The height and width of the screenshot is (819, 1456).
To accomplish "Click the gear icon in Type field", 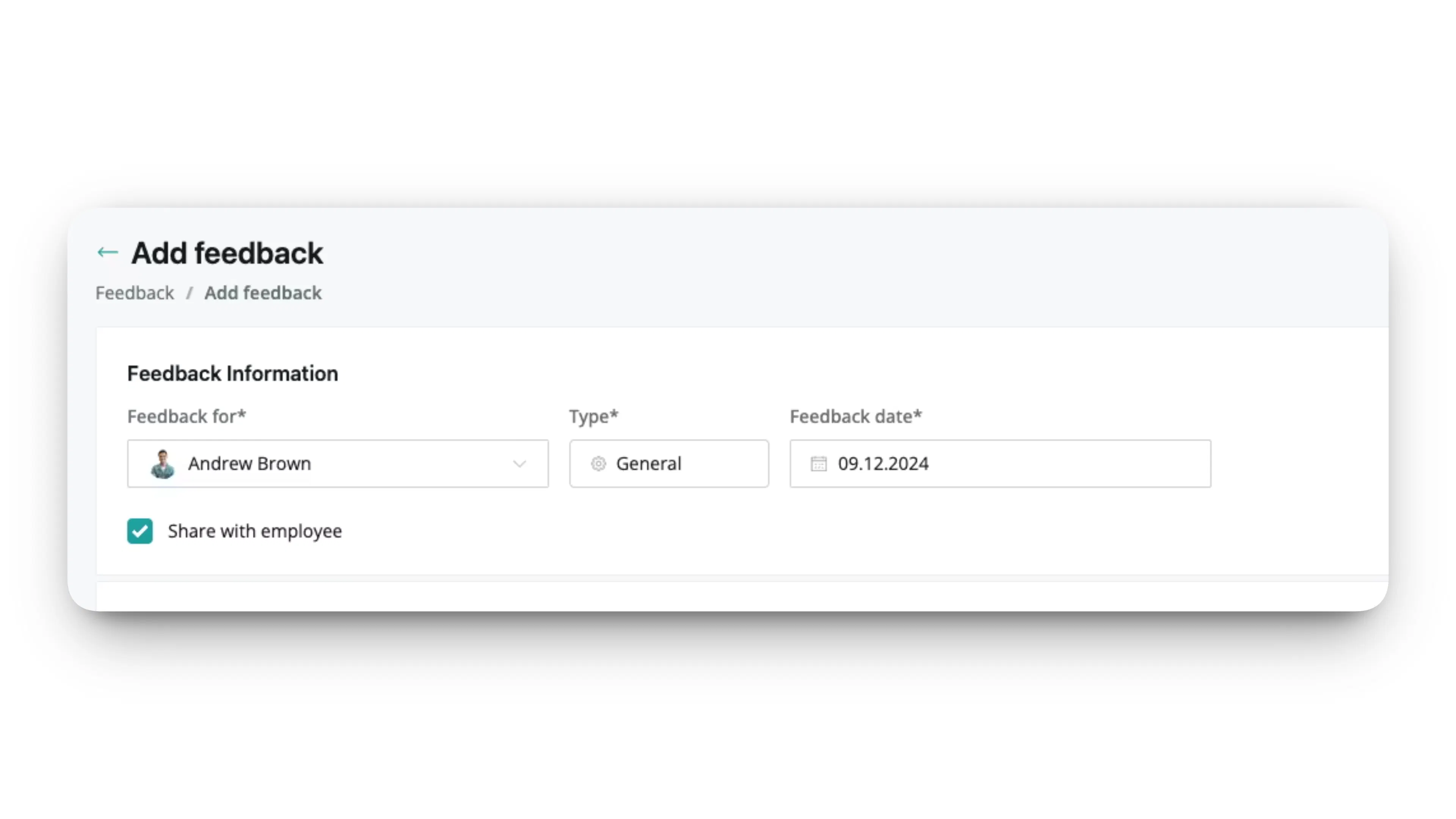I will pos(598,464).
